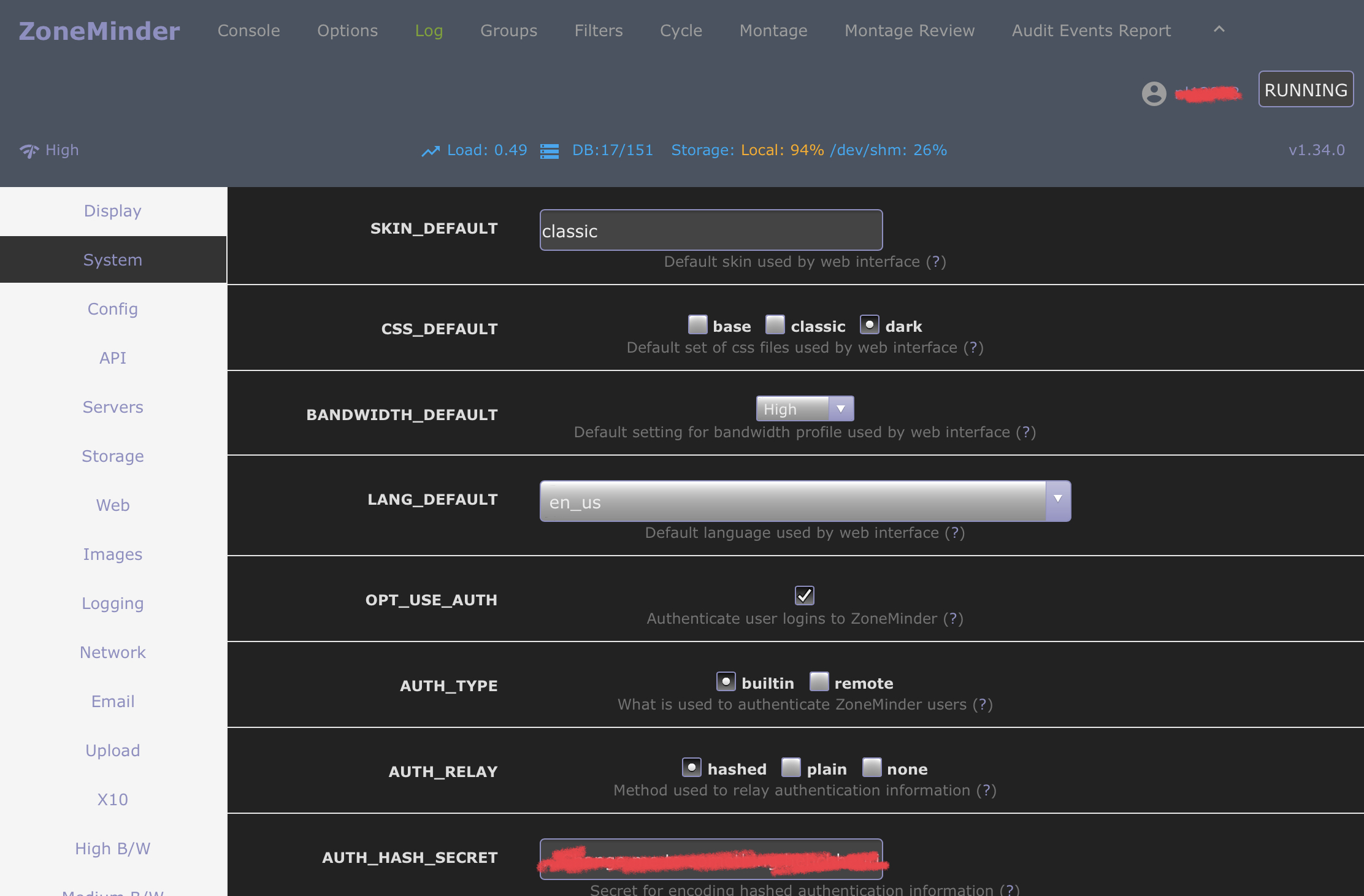Open Filters from the navbar
1364x896 pixels.
pyautogui.click(x=599, y=31)
